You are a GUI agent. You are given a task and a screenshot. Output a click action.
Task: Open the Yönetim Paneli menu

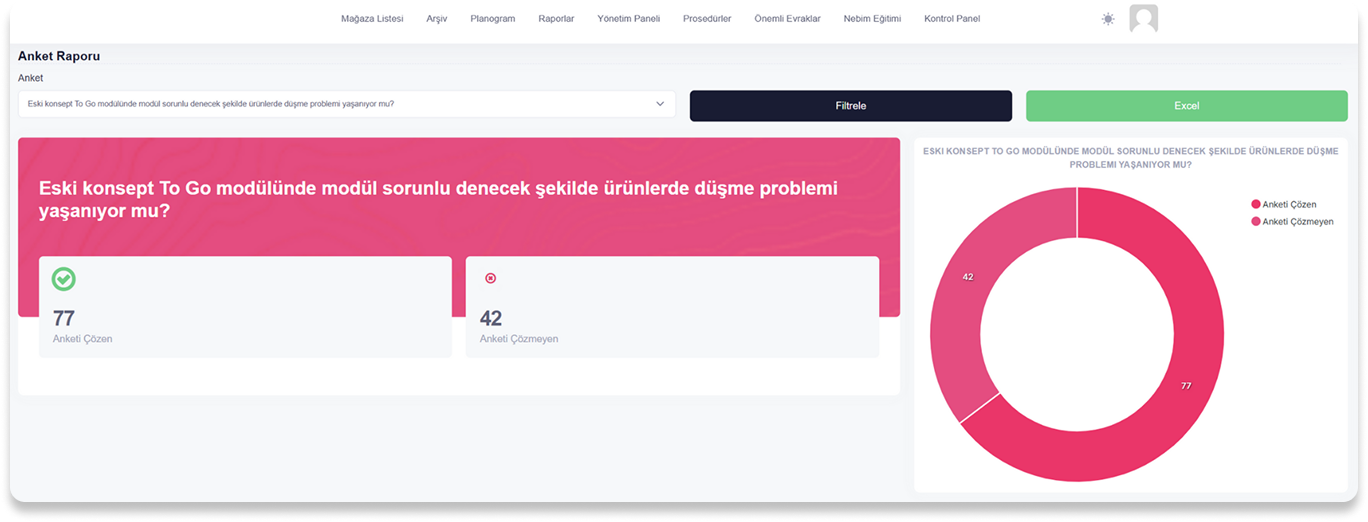[x=628, y=19]
